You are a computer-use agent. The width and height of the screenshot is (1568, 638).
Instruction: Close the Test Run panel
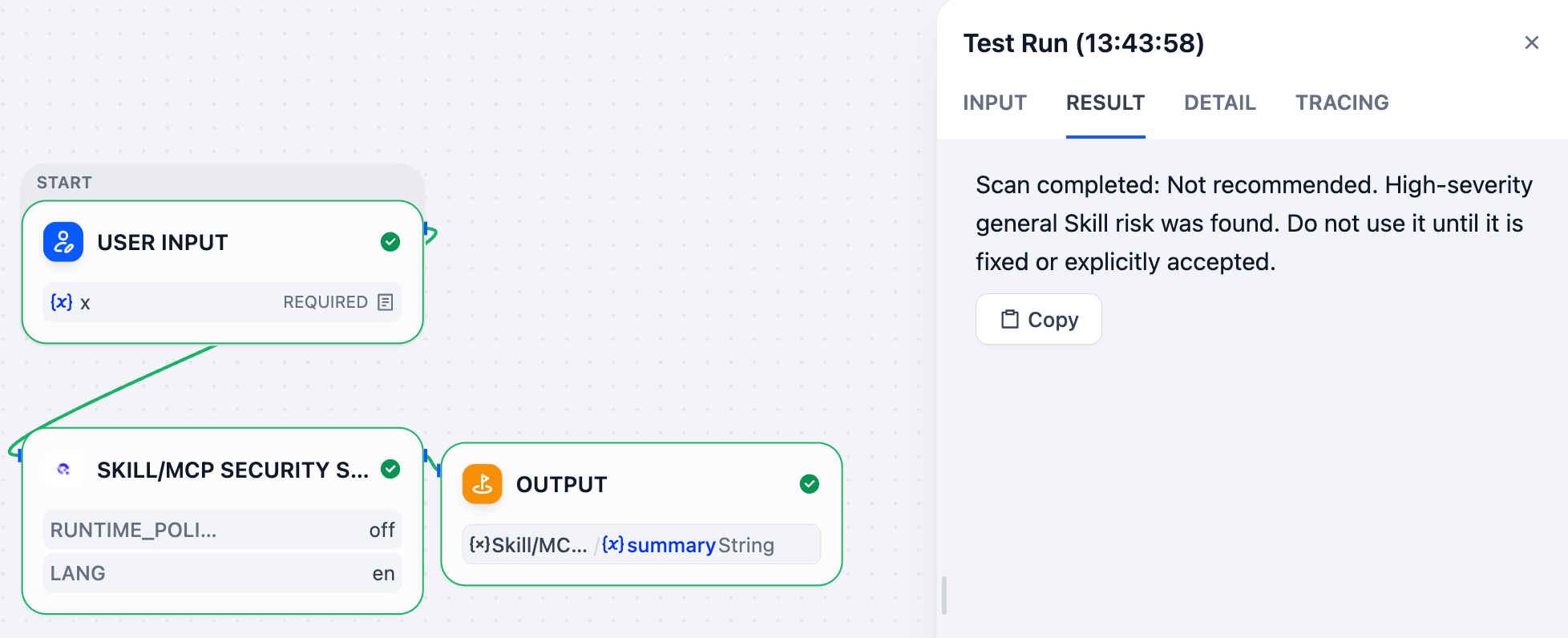1531,42
